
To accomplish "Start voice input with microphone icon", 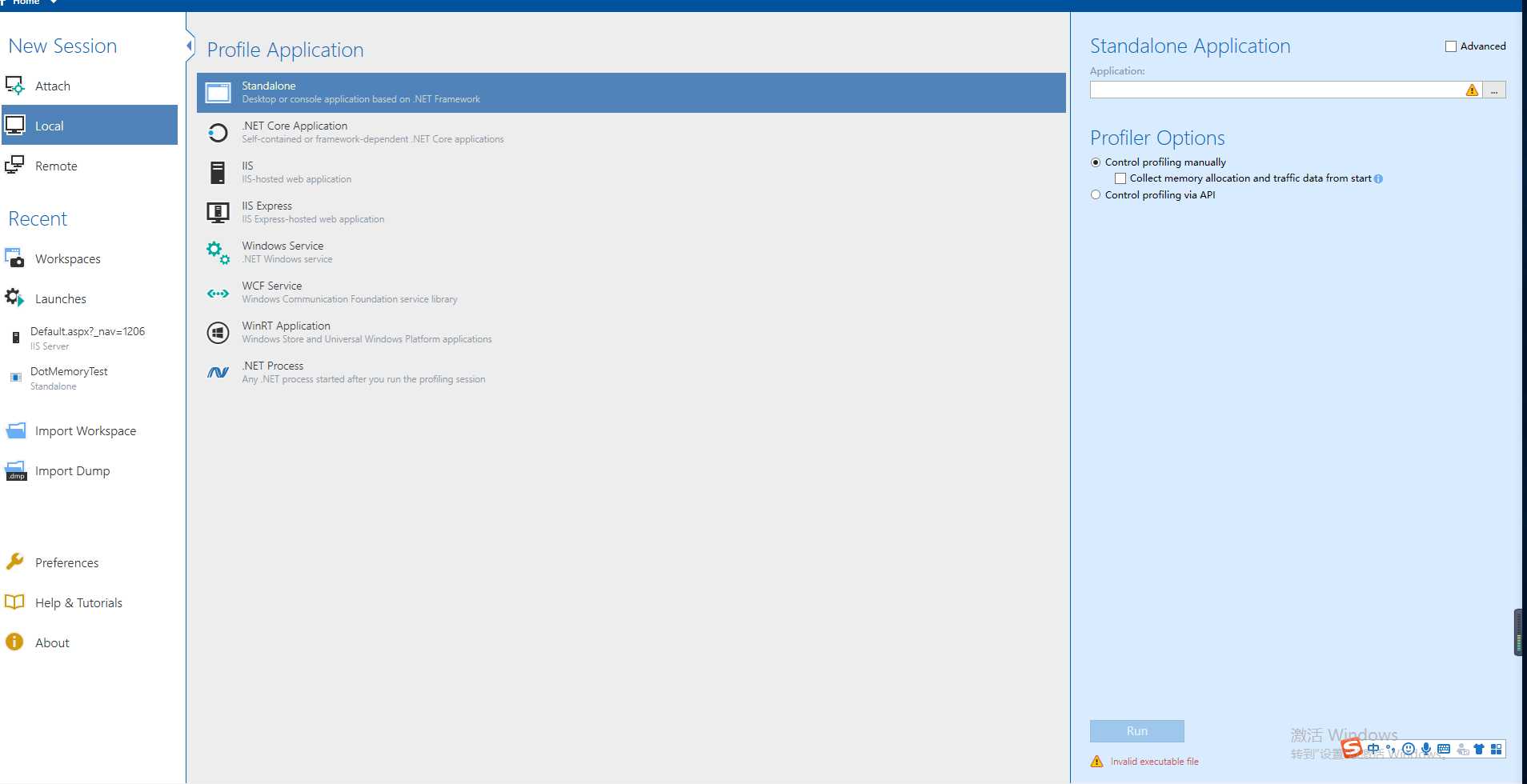I will [1426, 750].
